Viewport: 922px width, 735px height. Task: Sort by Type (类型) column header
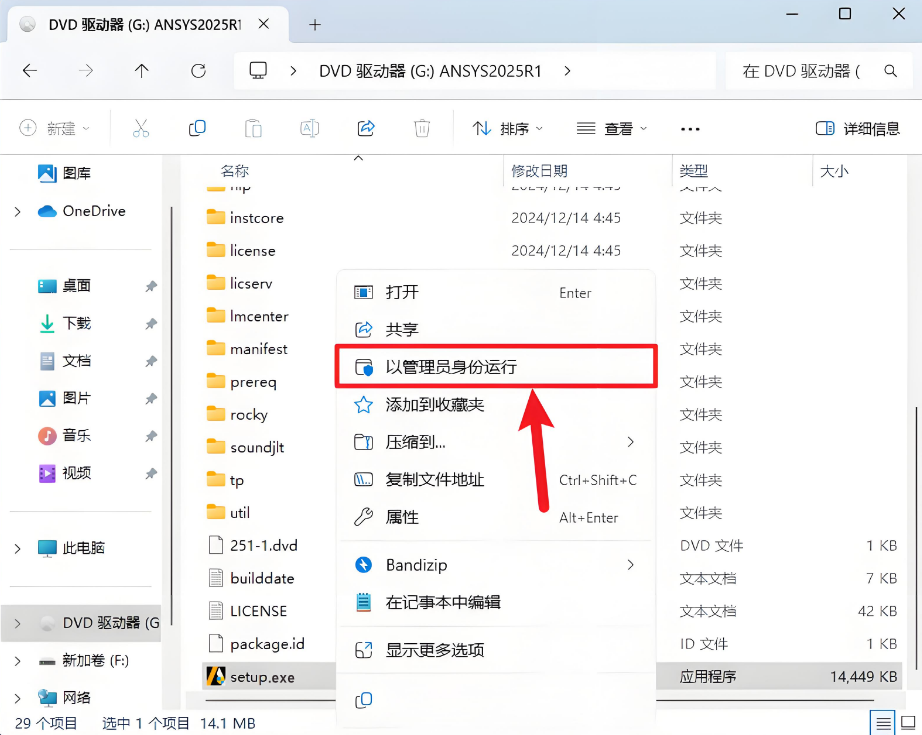tap(694, 171)
